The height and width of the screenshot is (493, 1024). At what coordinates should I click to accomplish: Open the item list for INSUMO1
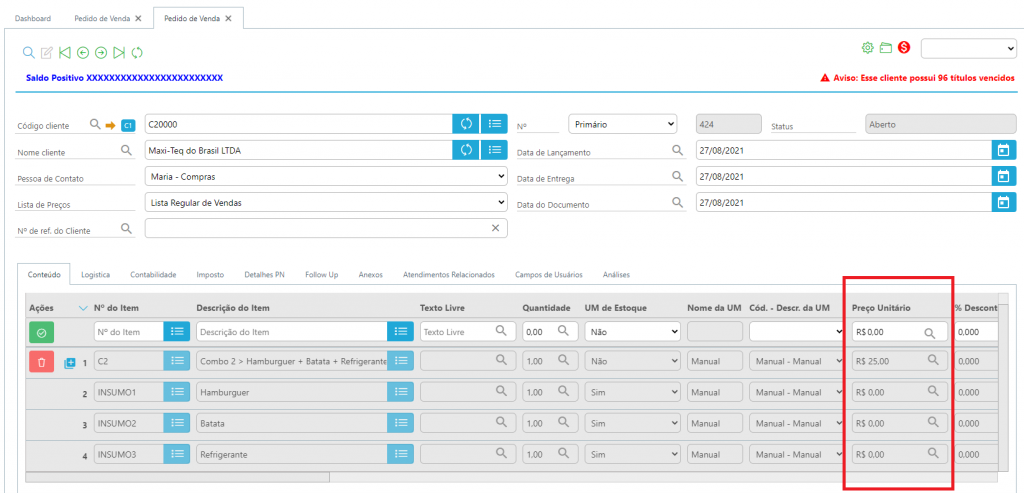(176, 393)
